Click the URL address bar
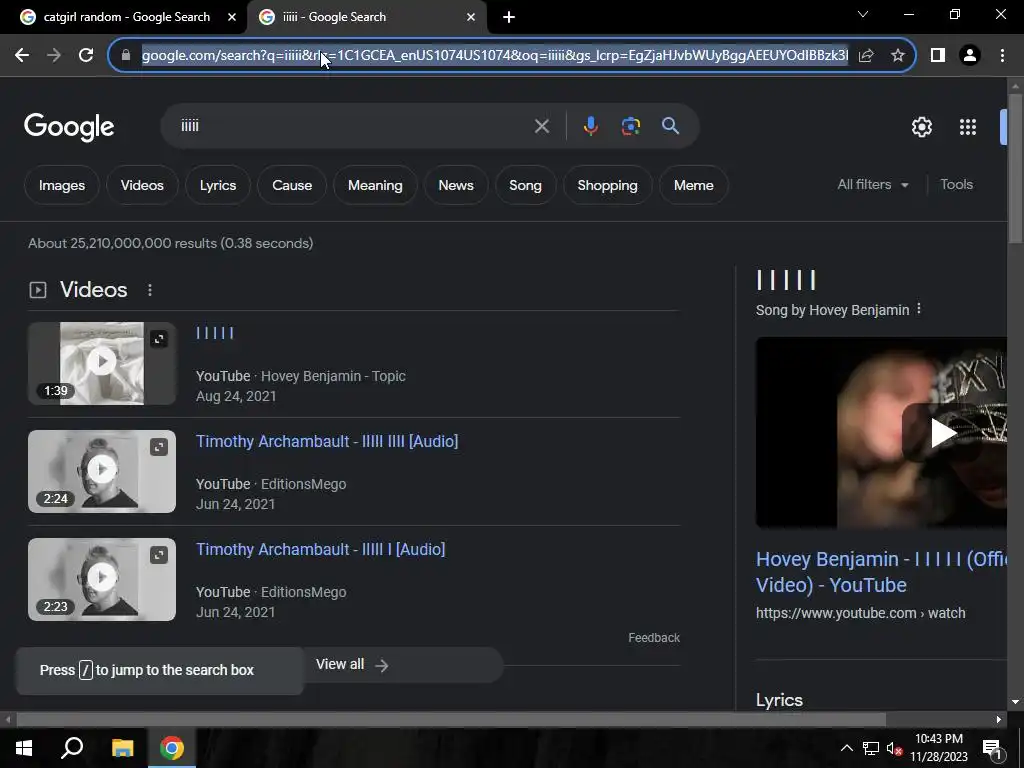This screenshot has height=768, width=1024. coord(494,56)
